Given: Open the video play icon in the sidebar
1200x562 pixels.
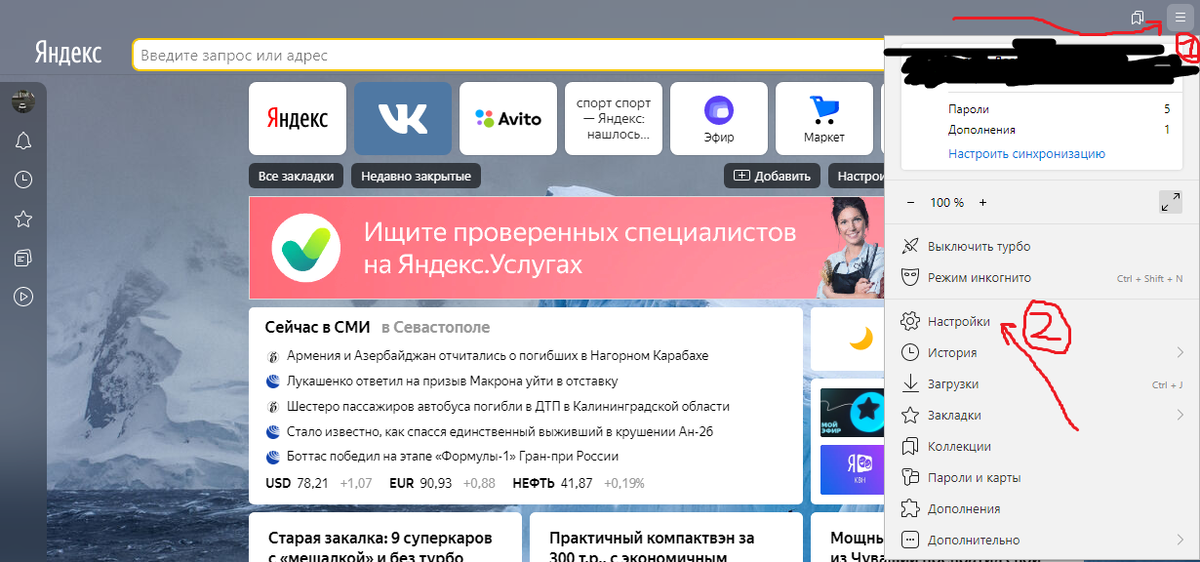Looking at the screenshot, I should [23, 297].
